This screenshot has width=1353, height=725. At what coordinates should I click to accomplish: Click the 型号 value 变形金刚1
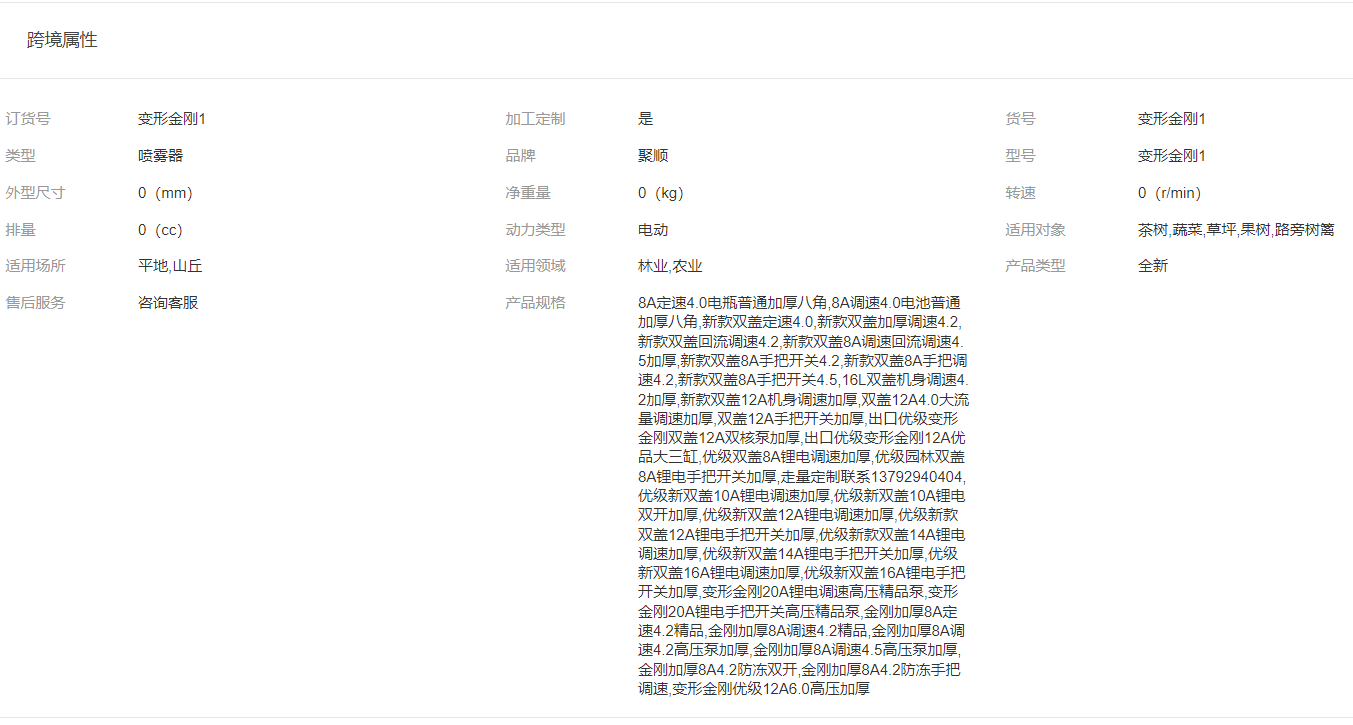click(1171, 156)
